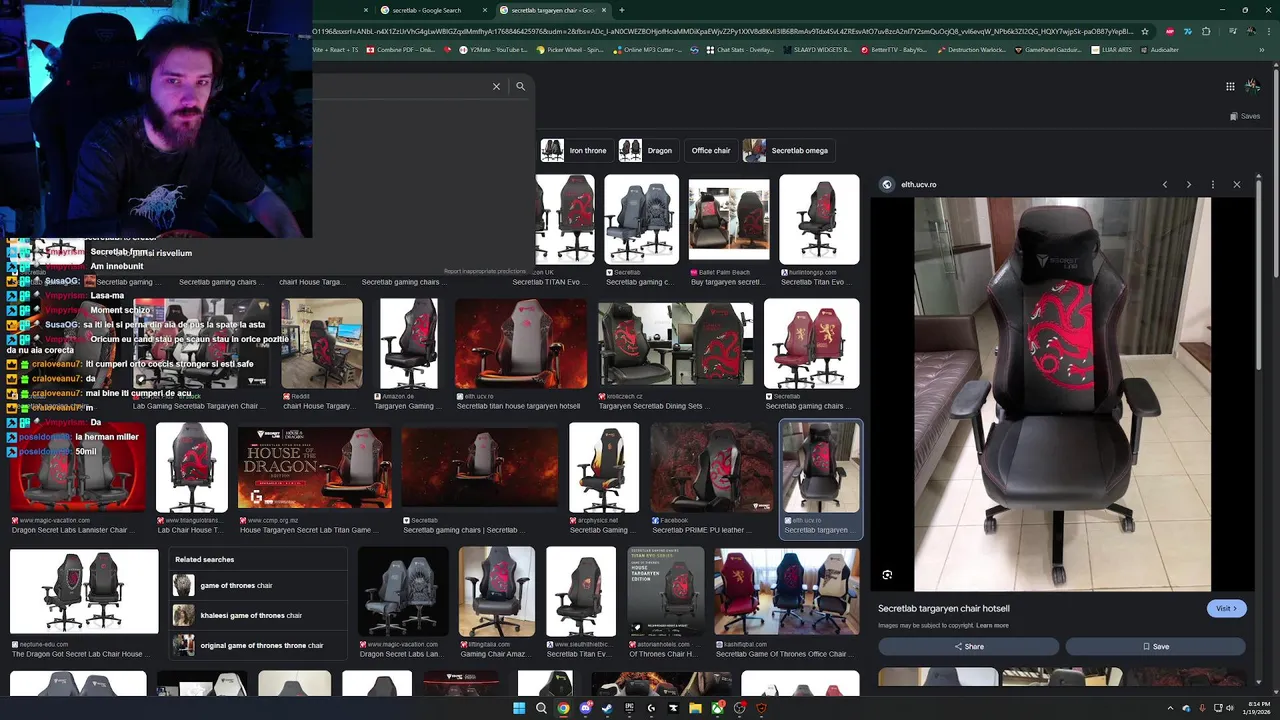Open the BetterTTV bookmark
Image resolution: width=1280 pixels, height=720 pixels.
893,49
